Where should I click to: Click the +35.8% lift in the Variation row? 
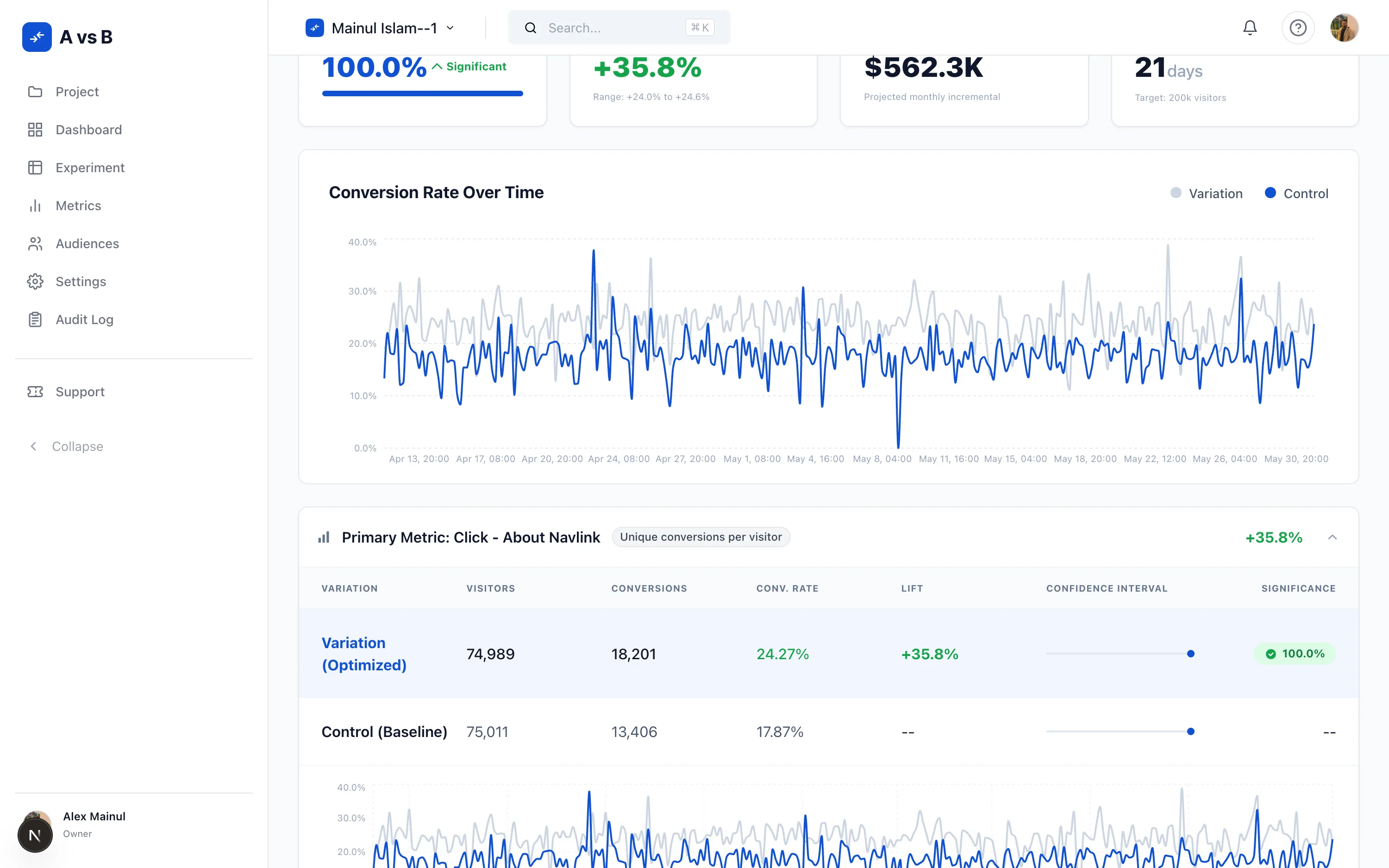click(x=930, y=655)
